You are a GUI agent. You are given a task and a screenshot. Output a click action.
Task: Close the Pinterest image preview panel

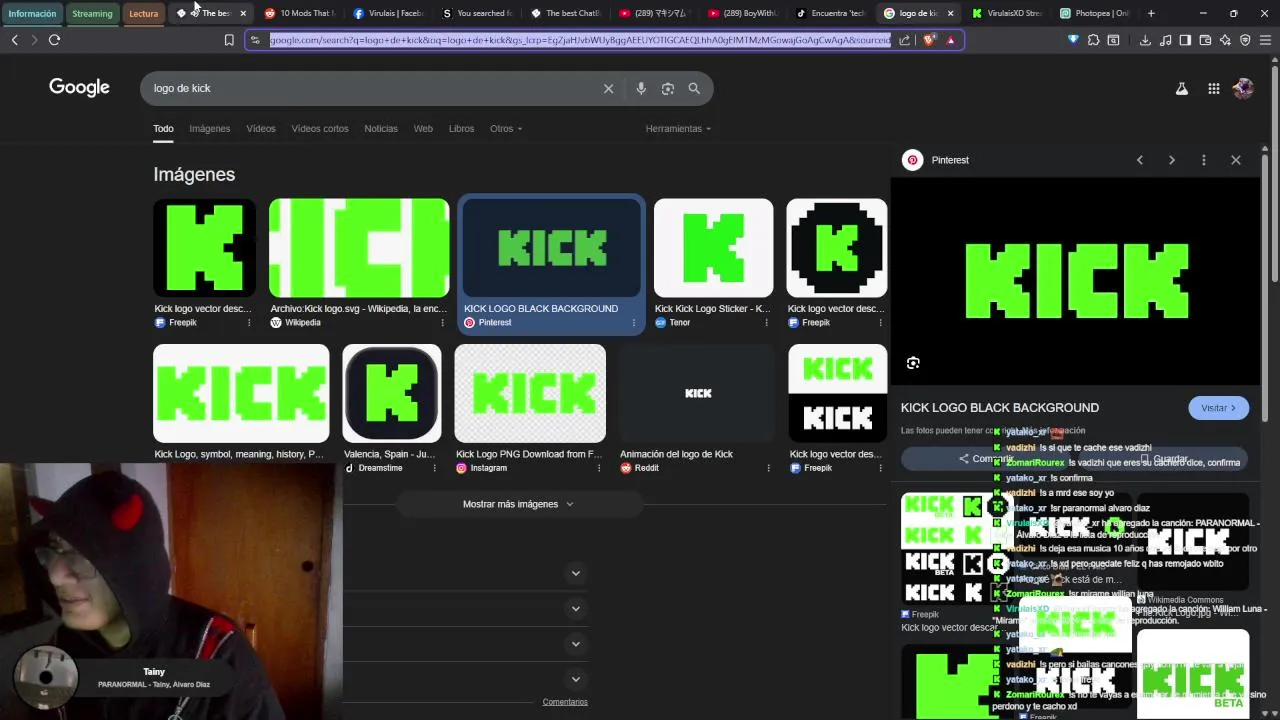pyautogui.click(x=1236, y=160)
